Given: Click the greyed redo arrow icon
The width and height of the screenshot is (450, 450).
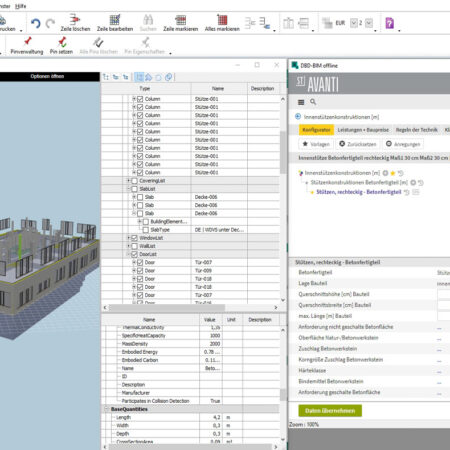Looking at the screenshot, I should [50, 23].
